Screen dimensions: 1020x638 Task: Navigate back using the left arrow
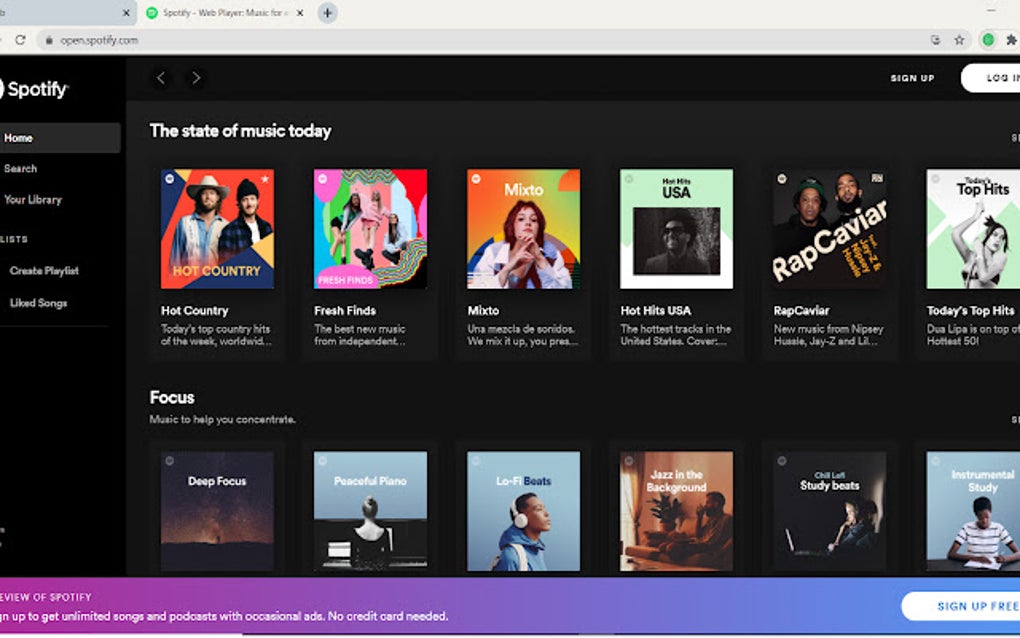click(161, 77)
